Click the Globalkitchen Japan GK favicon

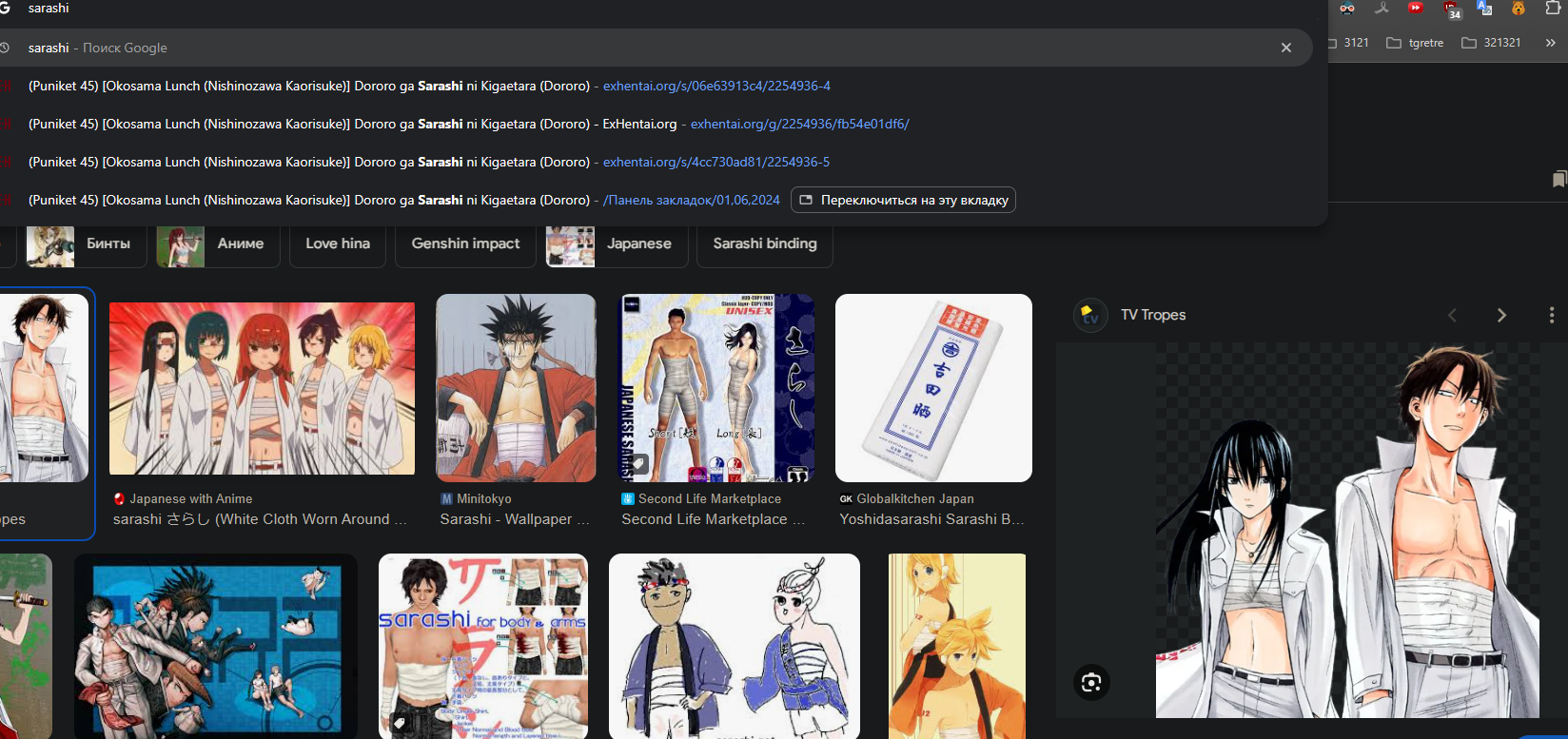click(846, 498)
